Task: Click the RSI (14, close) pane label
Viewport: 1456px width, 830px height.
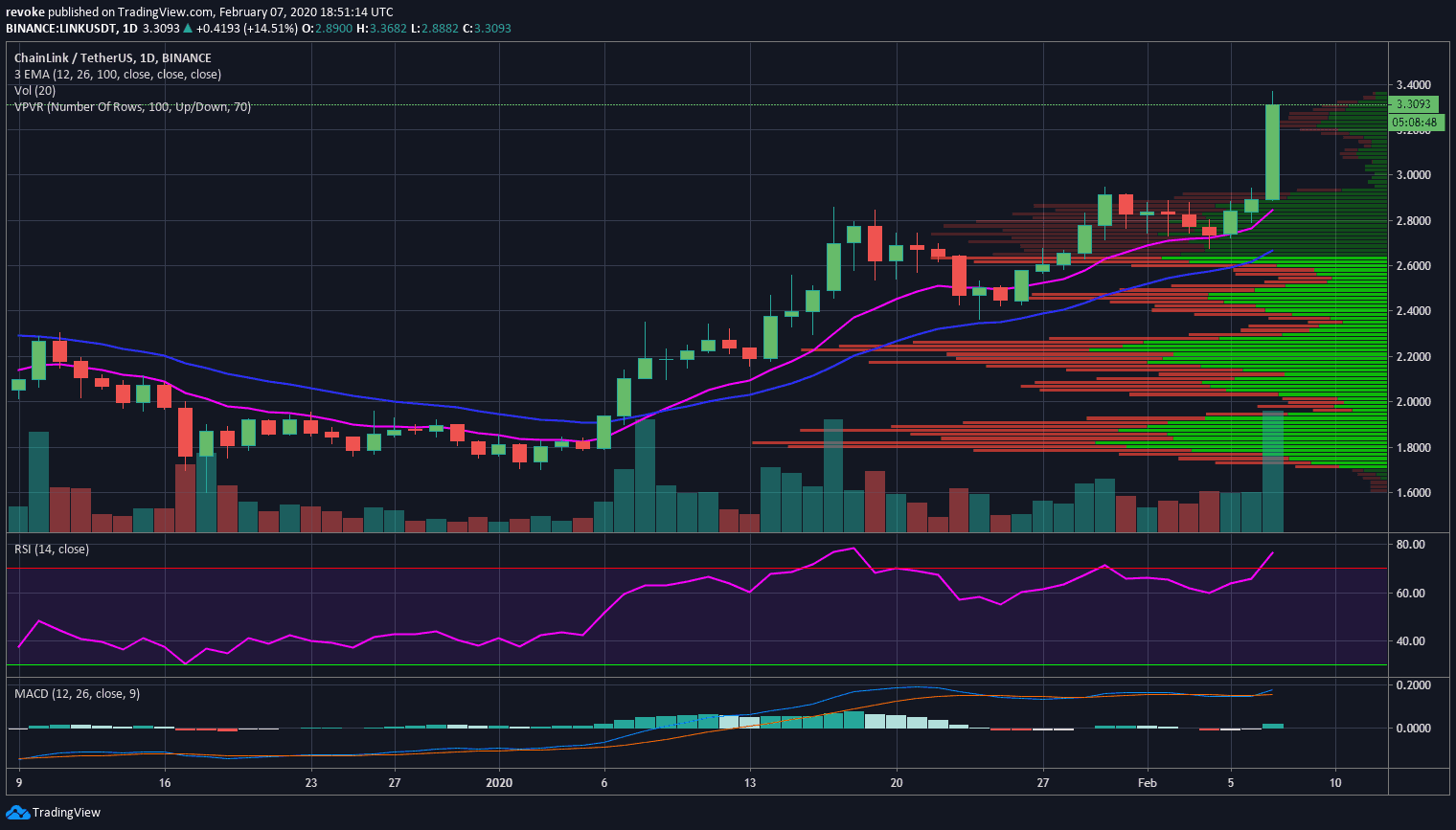Action: click(x=51, y=550)
